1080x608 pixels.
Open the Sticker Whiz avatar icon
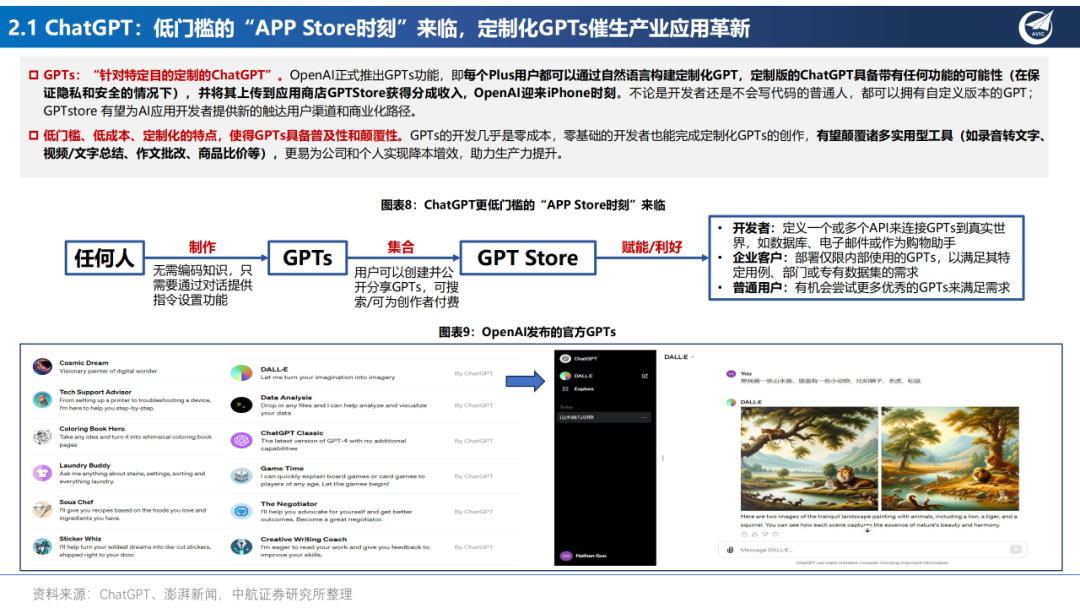click(42, 547)
